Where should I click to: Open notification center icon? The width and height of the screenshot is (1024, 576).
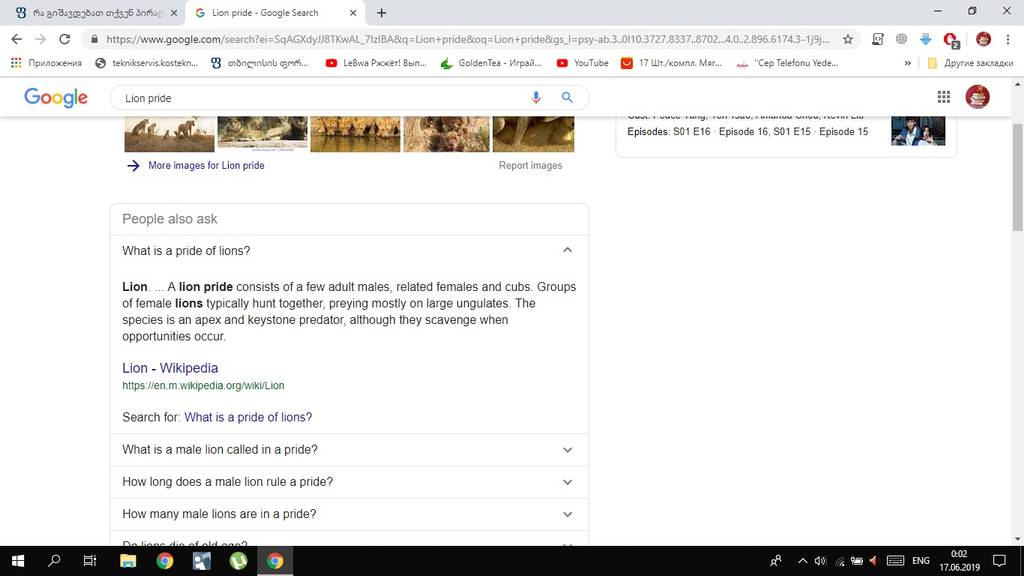coord(999,561)
